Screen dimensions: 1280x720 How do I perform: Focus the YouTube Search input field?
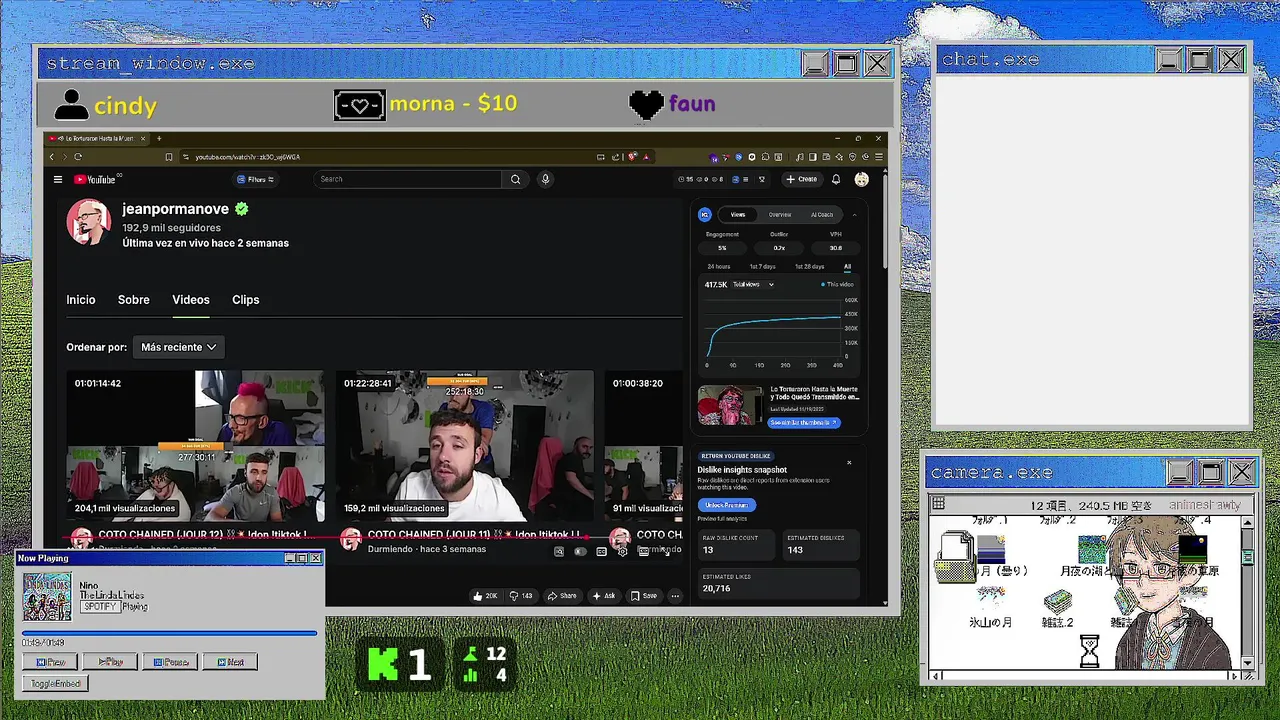(x=408, y=179)
